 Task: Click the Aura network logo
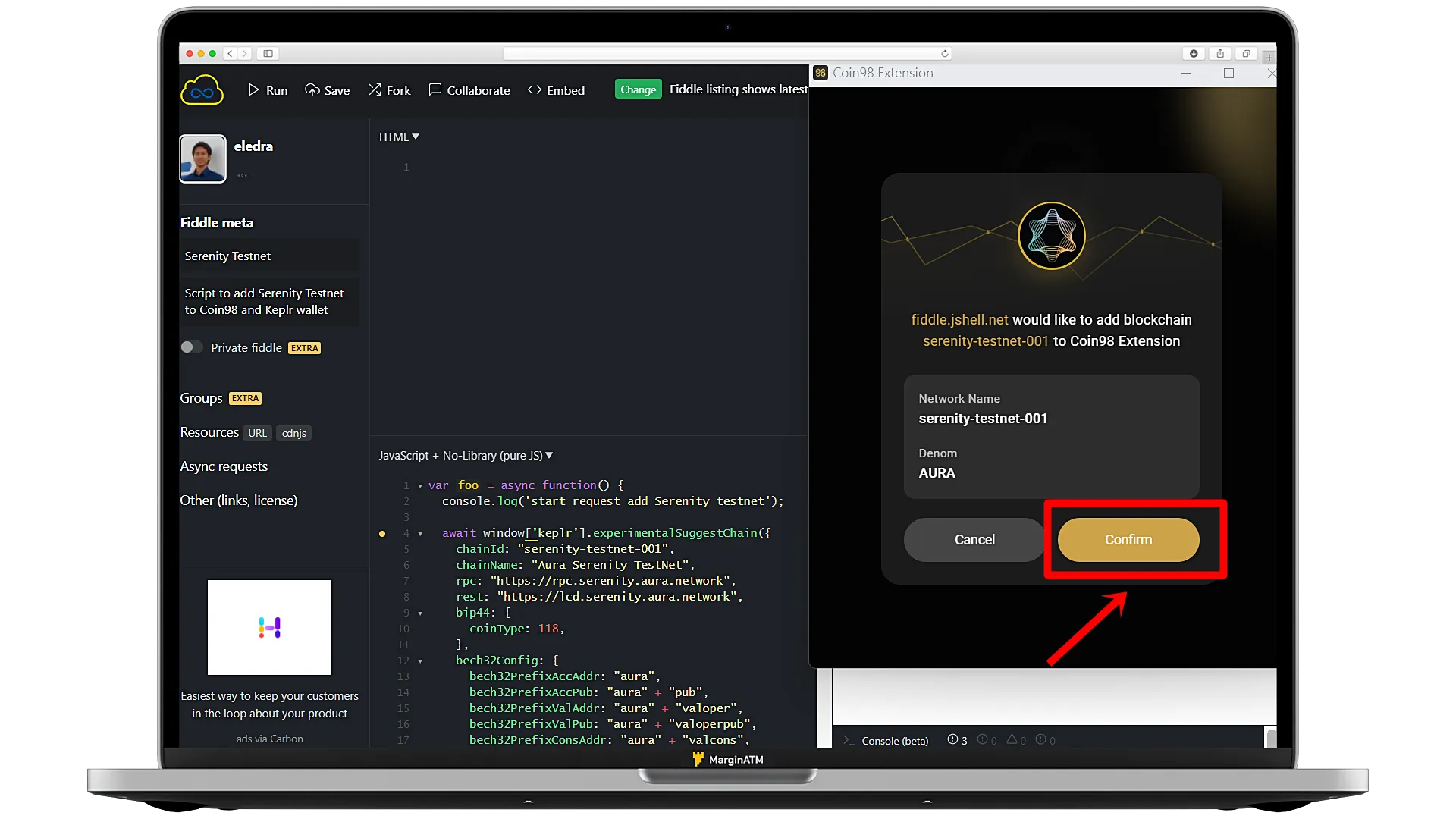pos(1052,236)
